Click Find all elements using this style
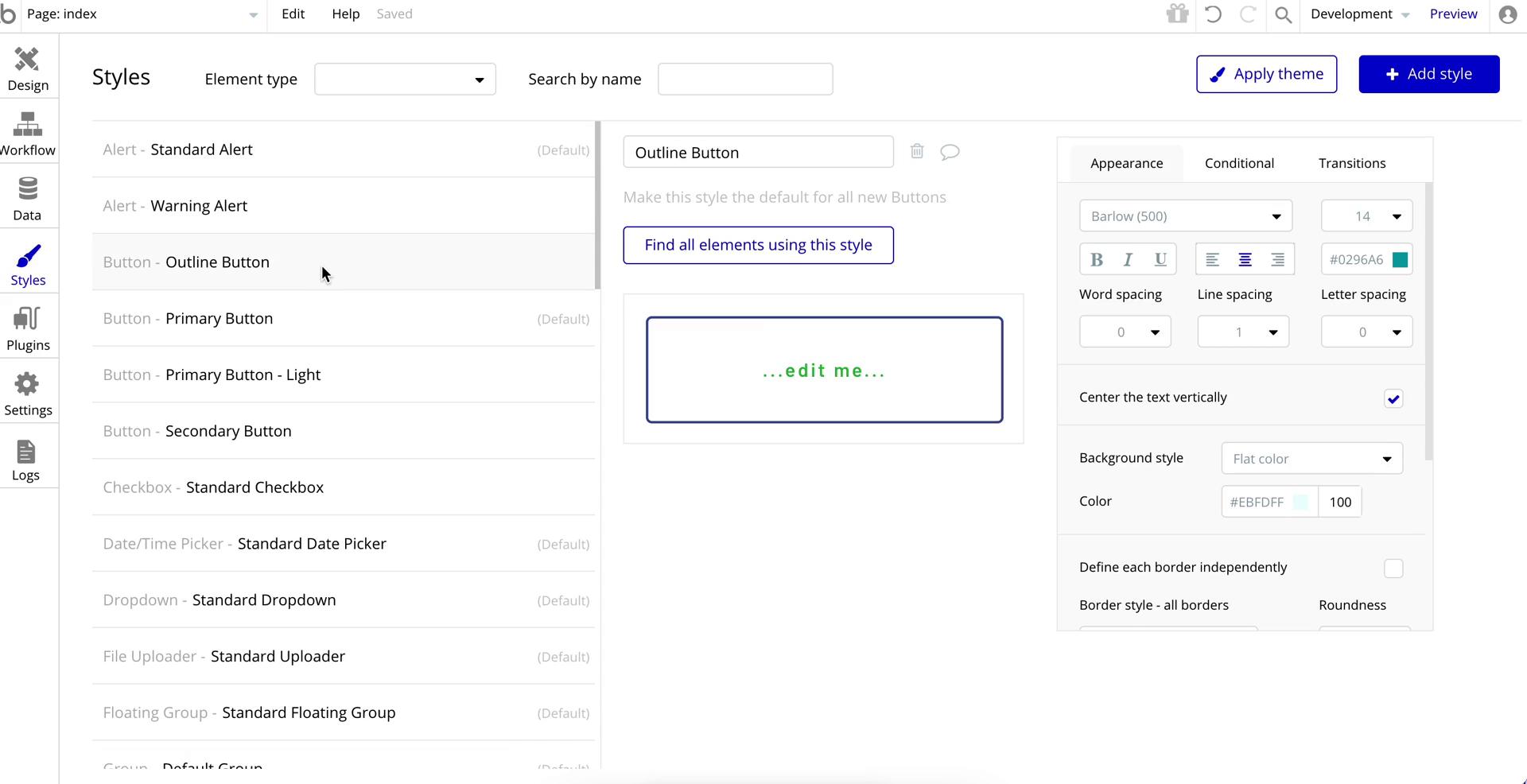This screenshot has width=1527, height=784. coord(758,245)
